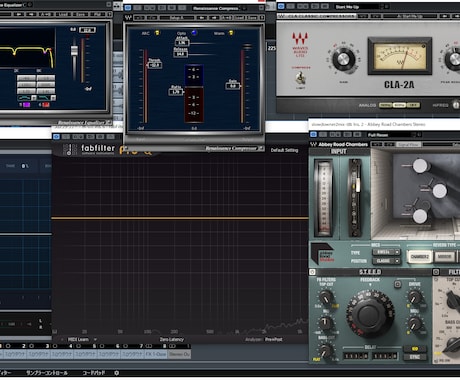Toggle Filters section power button

[x=436, y=272]
